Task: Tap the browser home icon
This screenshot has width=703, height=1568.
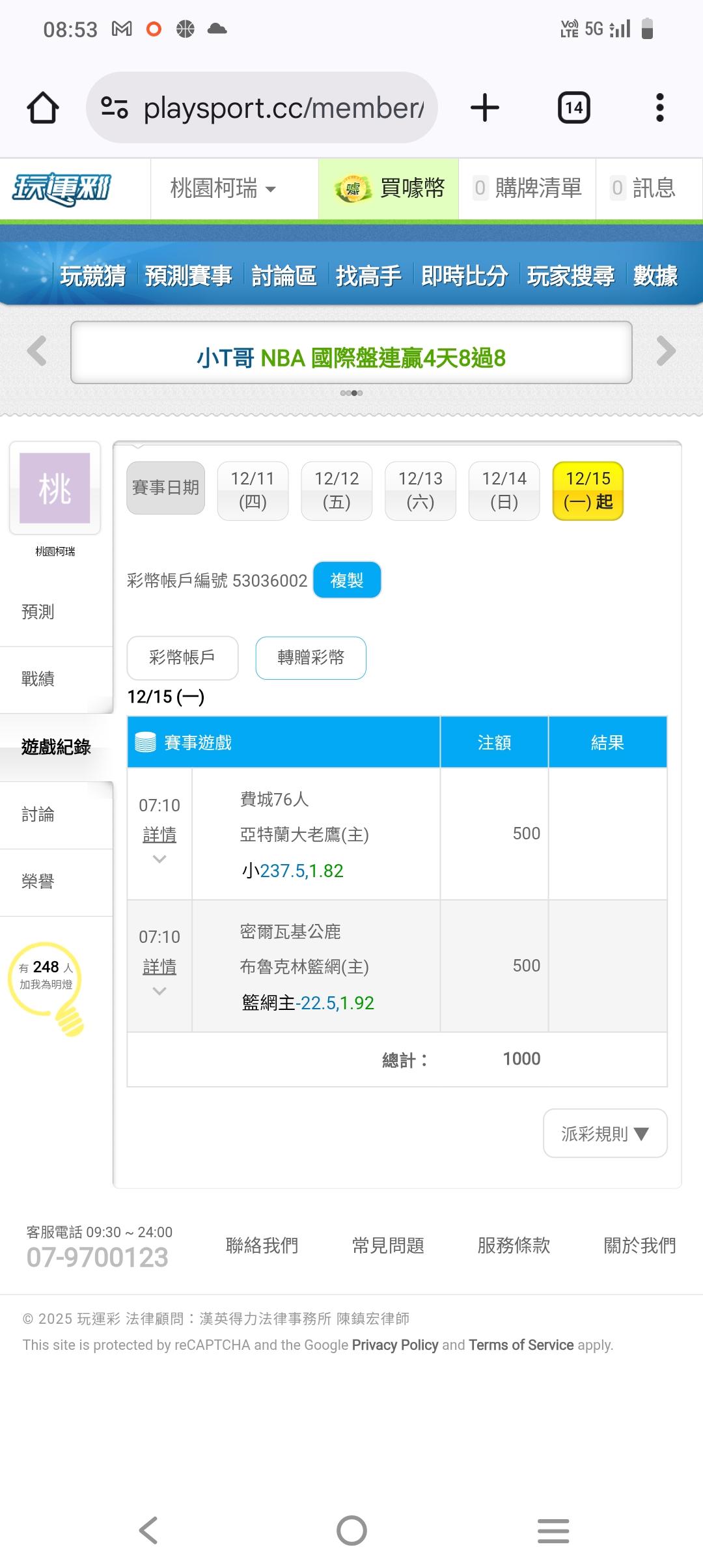Action: point(43,107)
